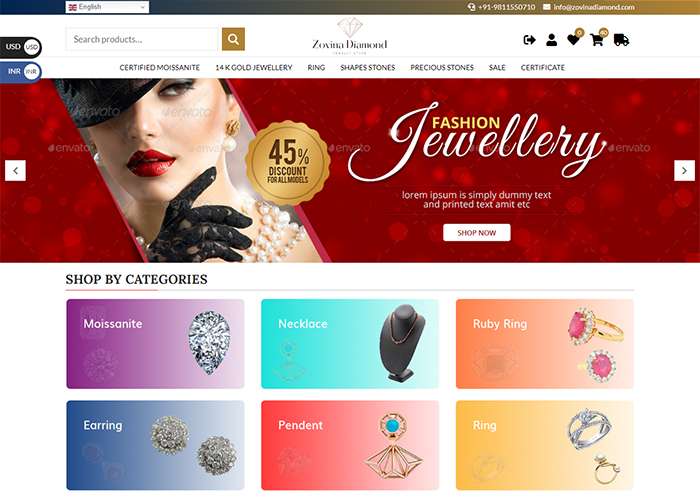Viewport: 700px width, 500px height.
Task: Open the English language dropdown
Action: click(x=107, y=7)
